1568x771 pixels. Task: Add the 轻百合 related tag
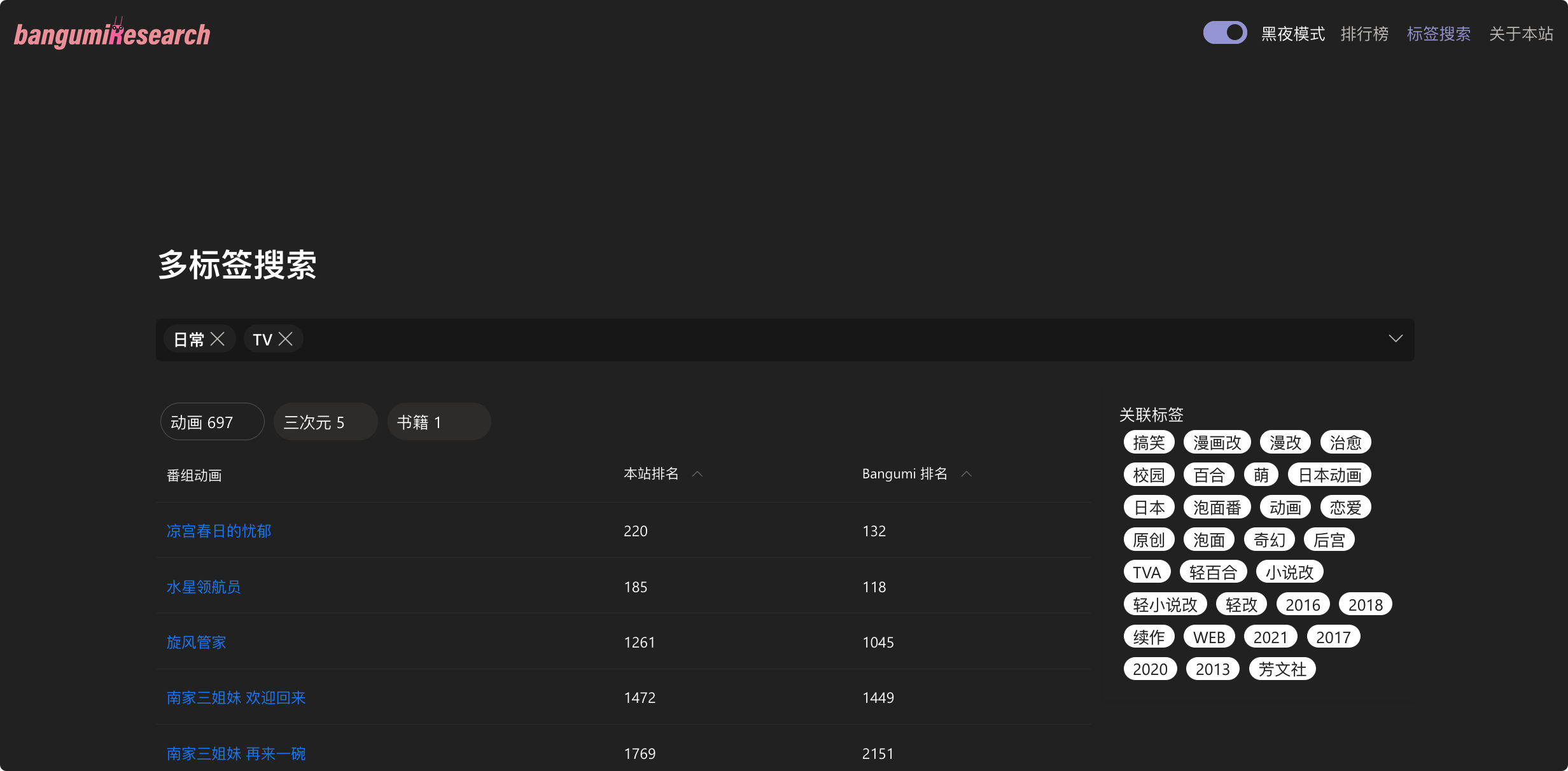(1213, 573)
